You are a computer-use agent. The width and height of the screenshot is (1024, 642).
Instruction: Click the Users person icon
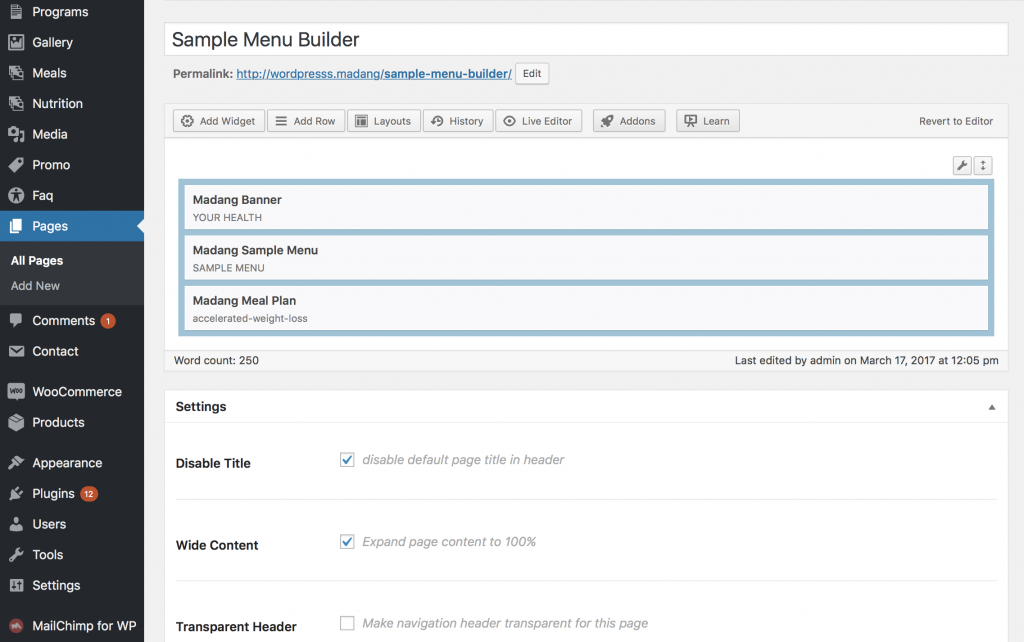(x=16, y=524)
